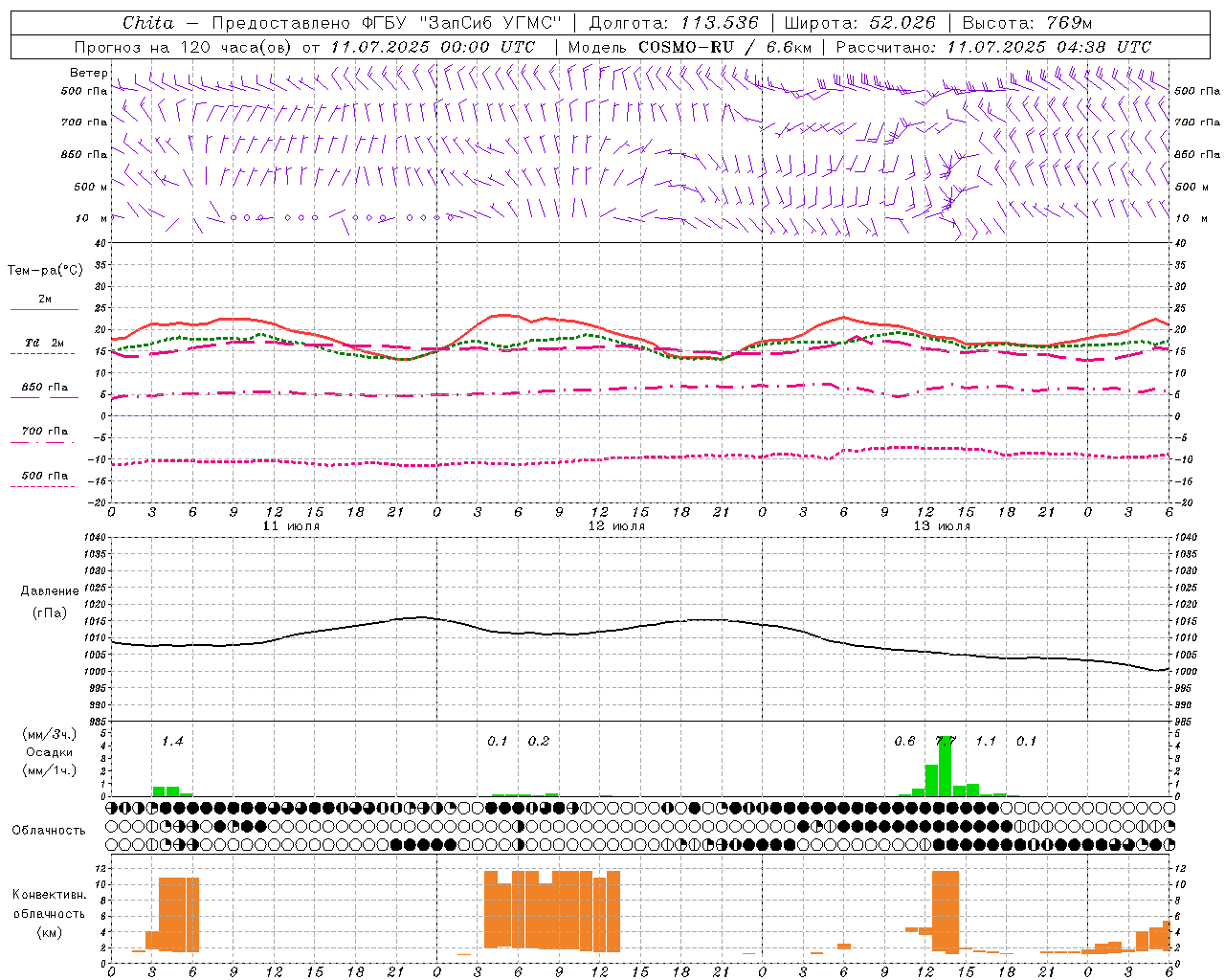Click "Прогноз на 120 часа(ов)" forecast line
1225x980 pixels.
click(184, 47)
